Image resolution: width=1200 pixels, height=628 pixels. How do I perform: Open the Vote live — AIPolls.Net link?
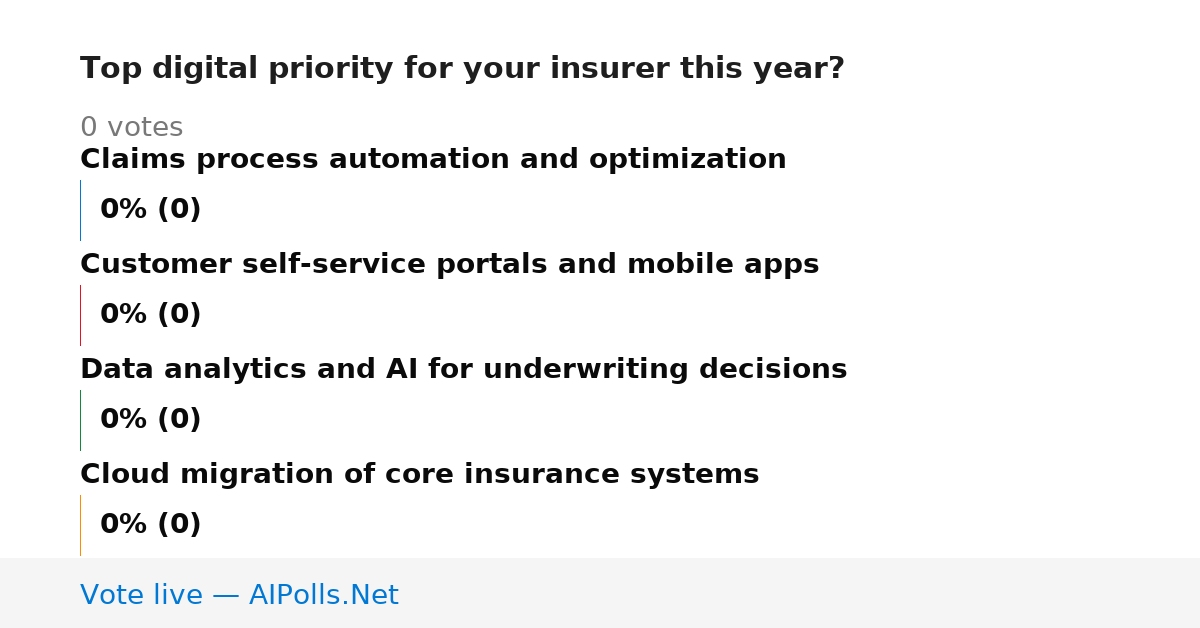pyautogui.click(x=239, y=596)
